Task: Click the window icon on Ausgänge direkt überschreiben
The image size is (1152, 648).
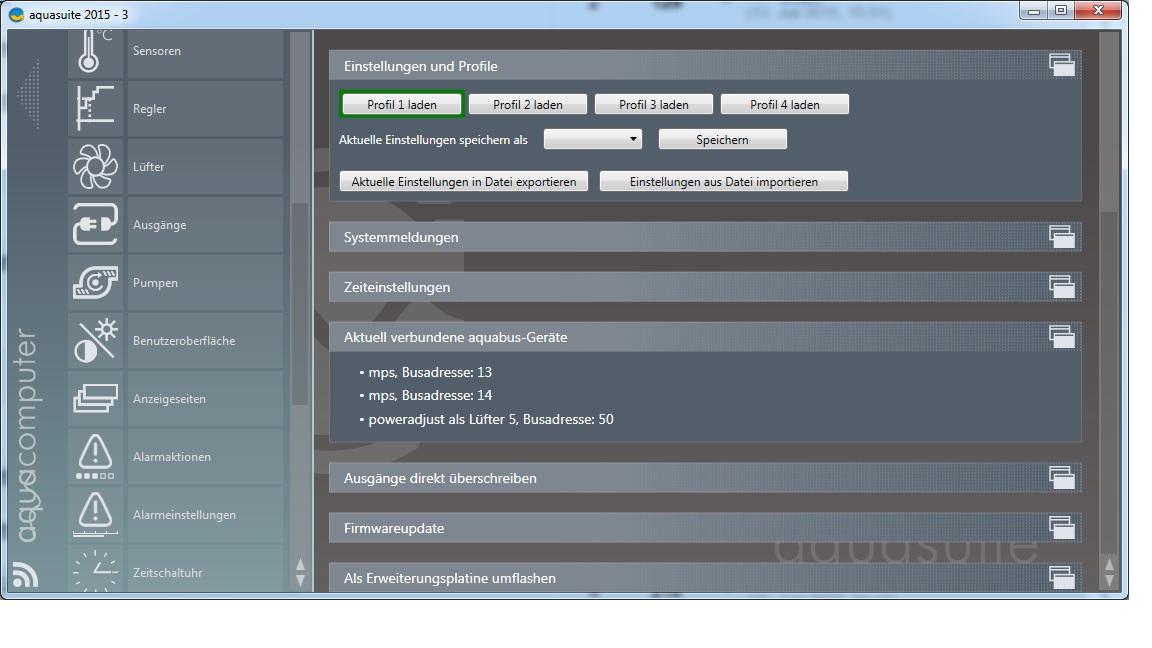Action: [1062, 478]
